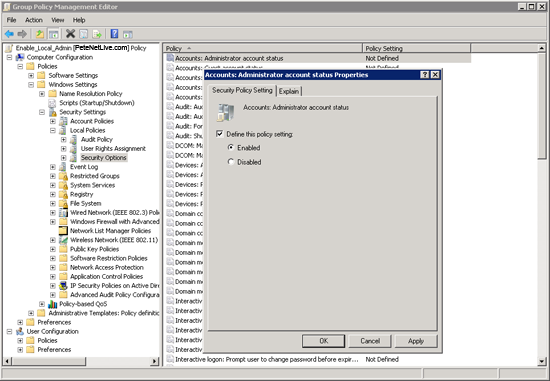Expand the Account Policies node
The width and height of the screenshot is (550, 381).
[53, 121]
